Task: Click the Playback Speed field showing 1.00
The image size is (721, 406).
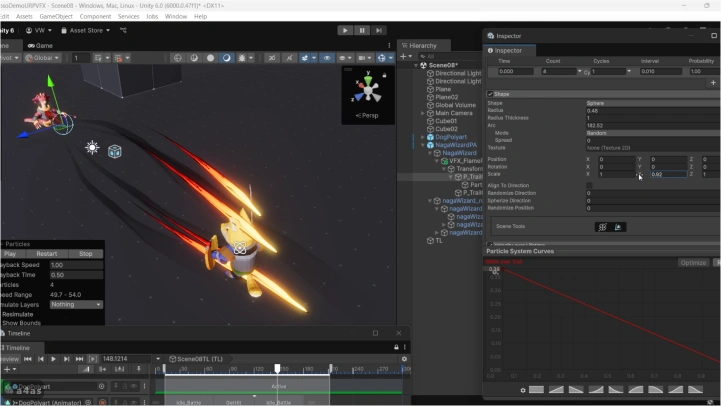Action: pyautogui.click(x=76, y=265)
